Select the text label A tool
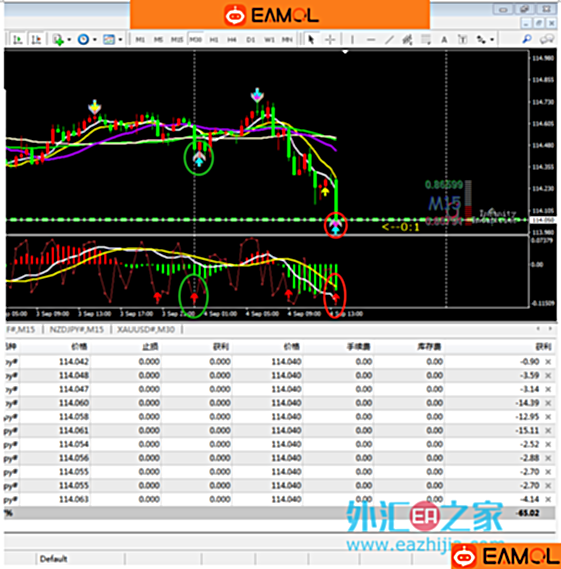The height and width of the screenshot is (569, 561). pos(444,39)
